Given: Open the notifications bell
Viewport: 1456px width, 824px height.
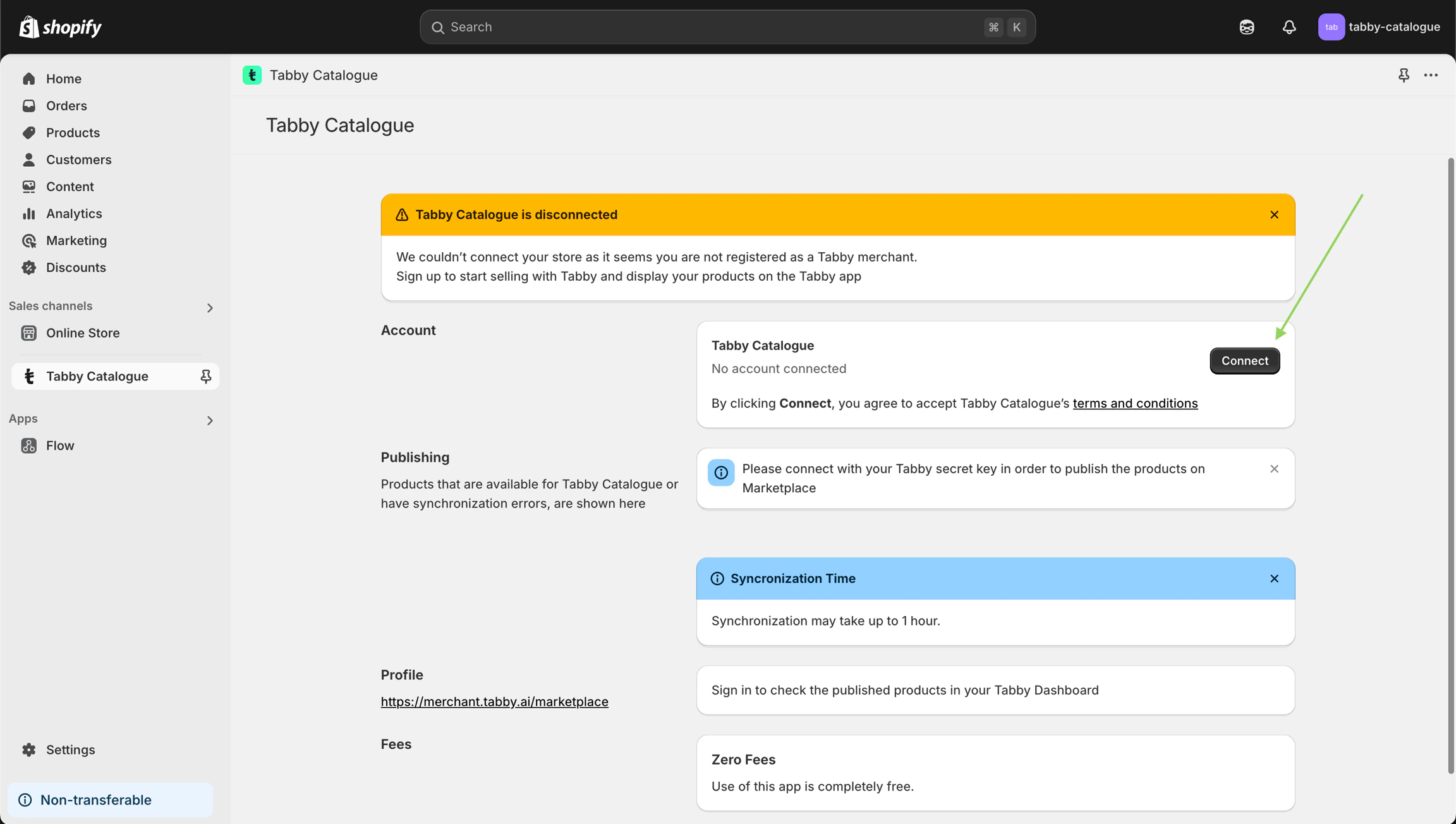Looking at the screenshot, I should (x=1289, y=27).
